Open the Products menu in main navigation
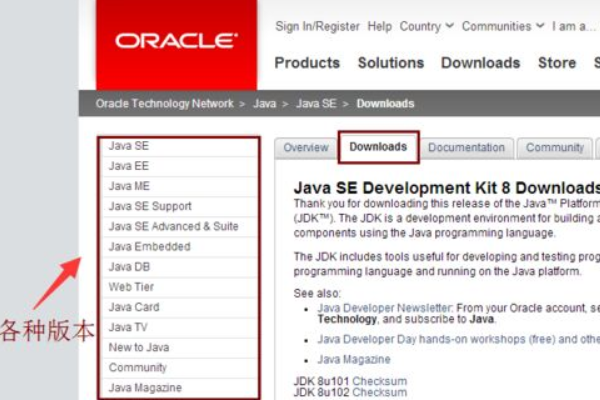The image size is (600, 400). (x=307, y=63)
